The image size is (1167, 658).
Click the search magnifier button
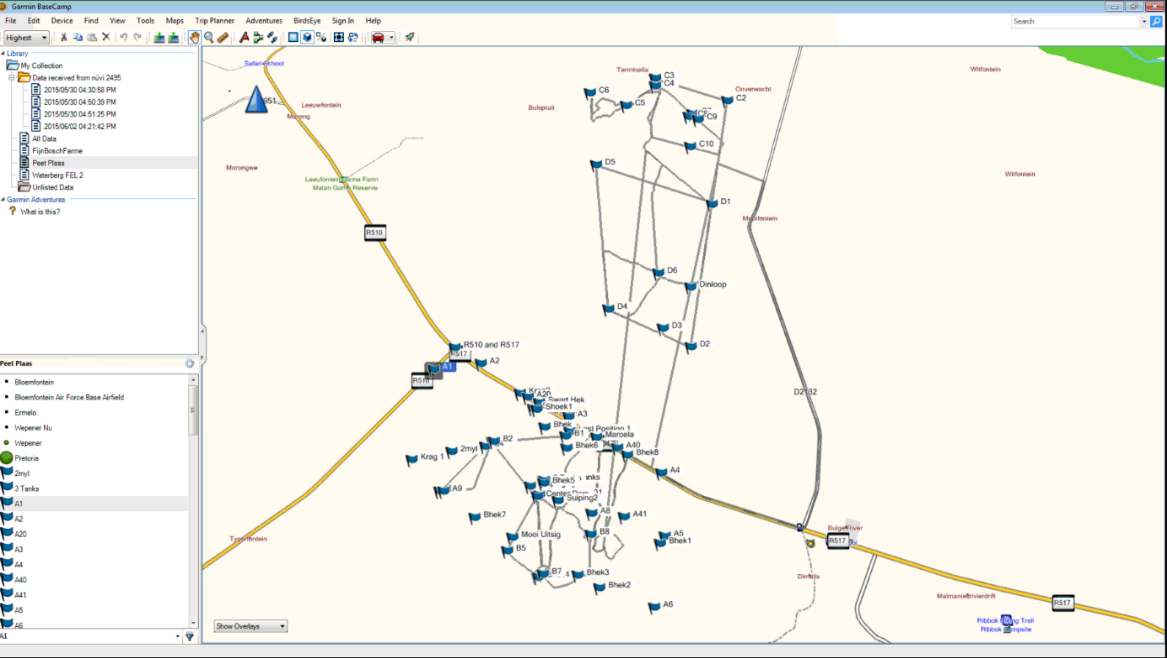click(x=1156, y=22)
